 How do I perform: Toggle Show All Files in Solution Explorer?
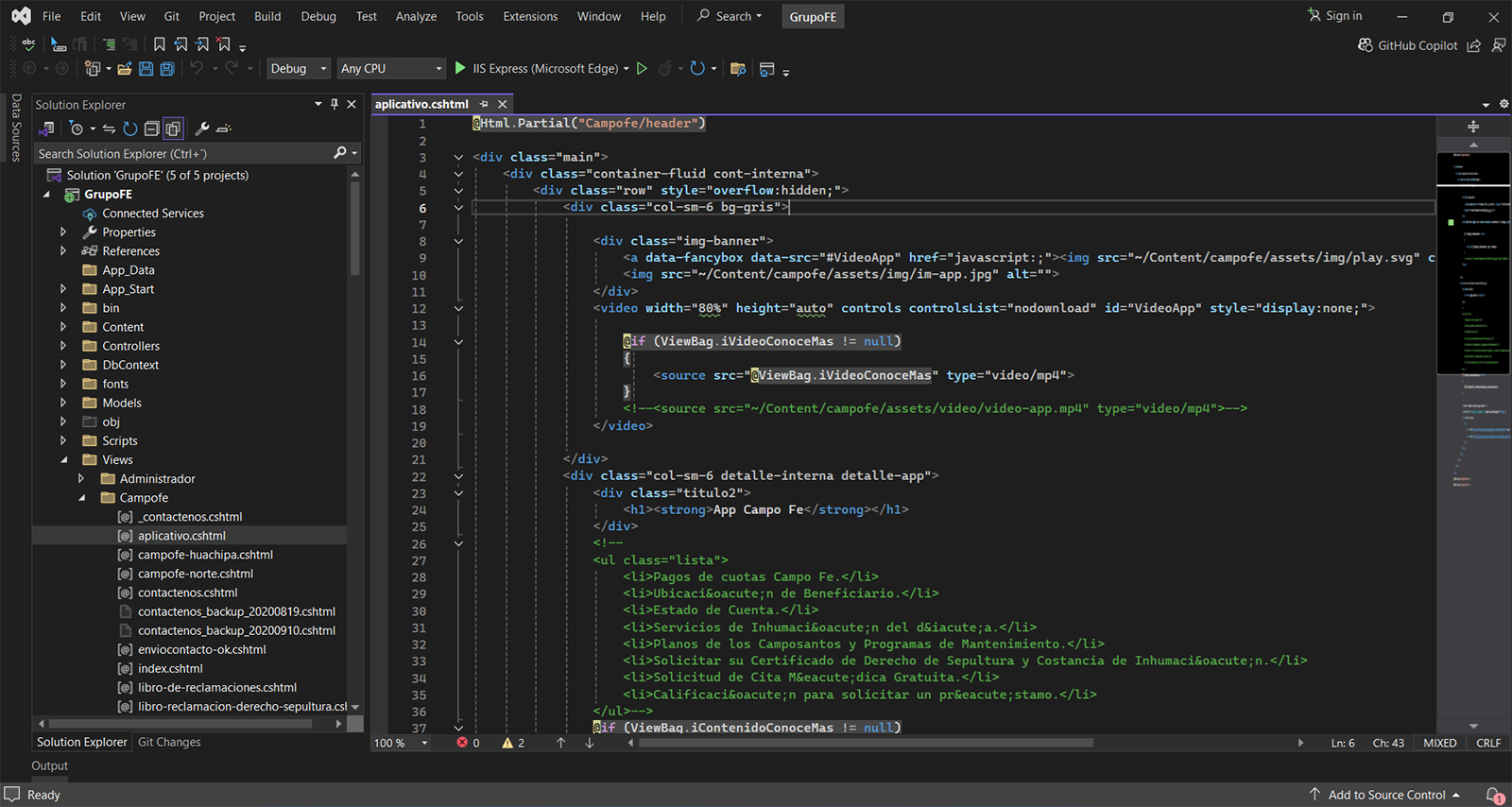click(173, 129)
